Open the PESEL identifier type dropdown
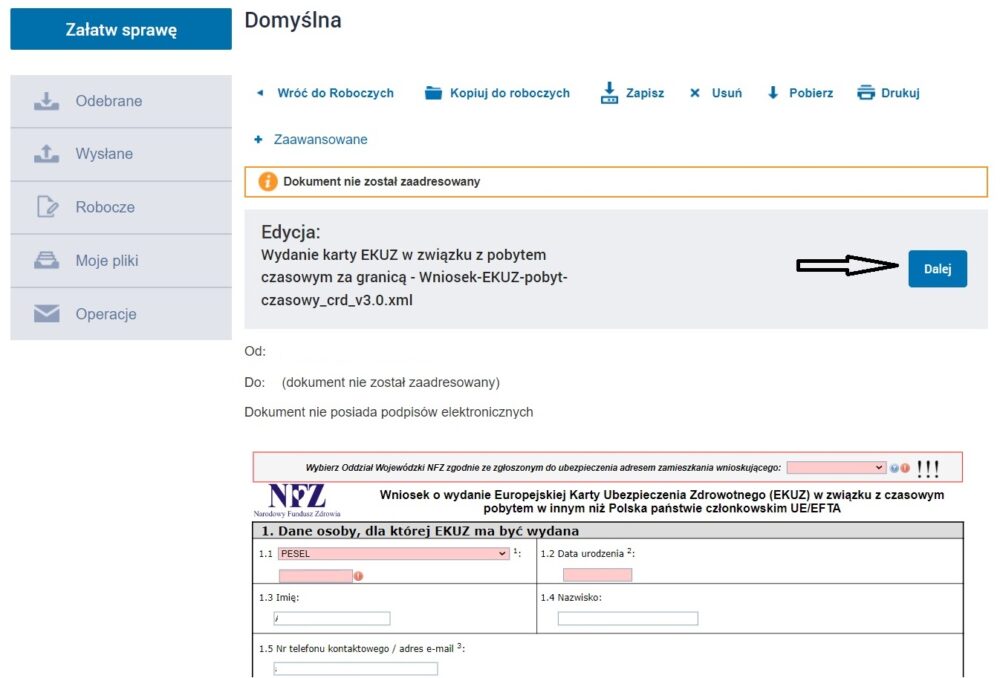Image resolution: width=1000 pixels, height=678 pixels. 393,553
